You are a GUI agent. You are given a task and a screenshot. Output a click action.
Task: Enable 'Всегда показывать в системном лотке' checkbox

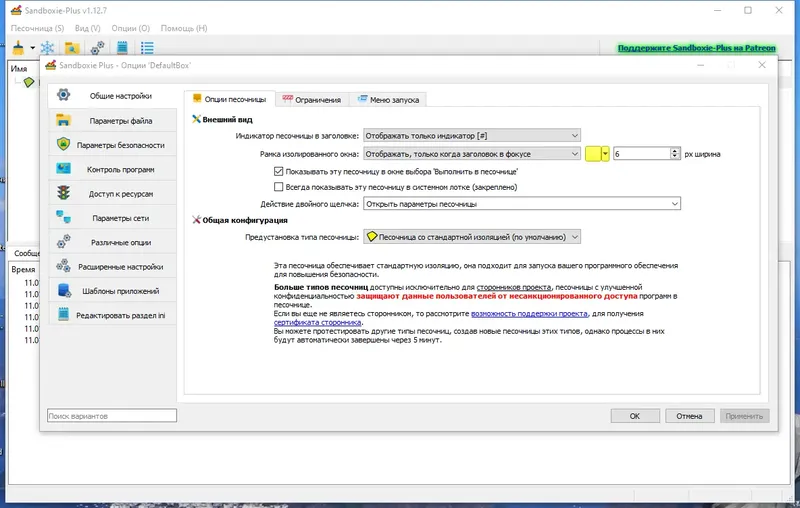279,187
